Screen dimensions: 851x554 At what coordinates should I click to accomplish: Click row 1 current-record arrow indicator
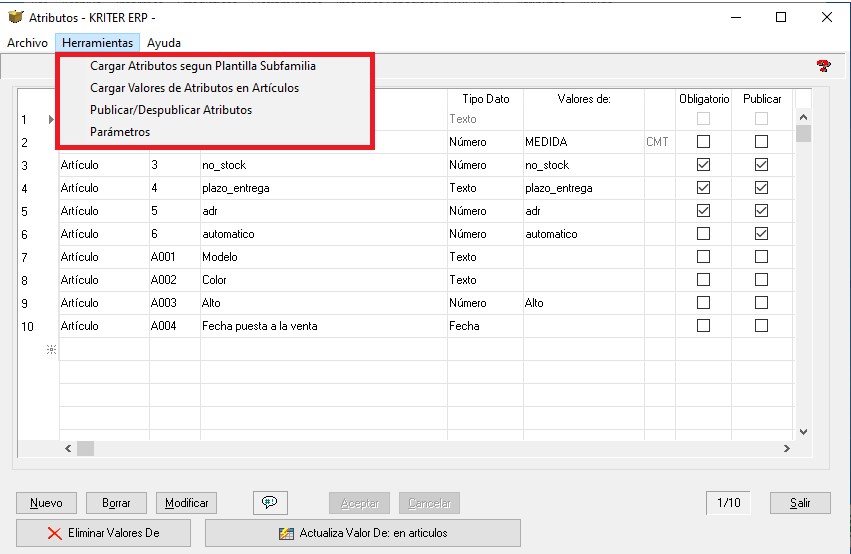click(51, 119)
